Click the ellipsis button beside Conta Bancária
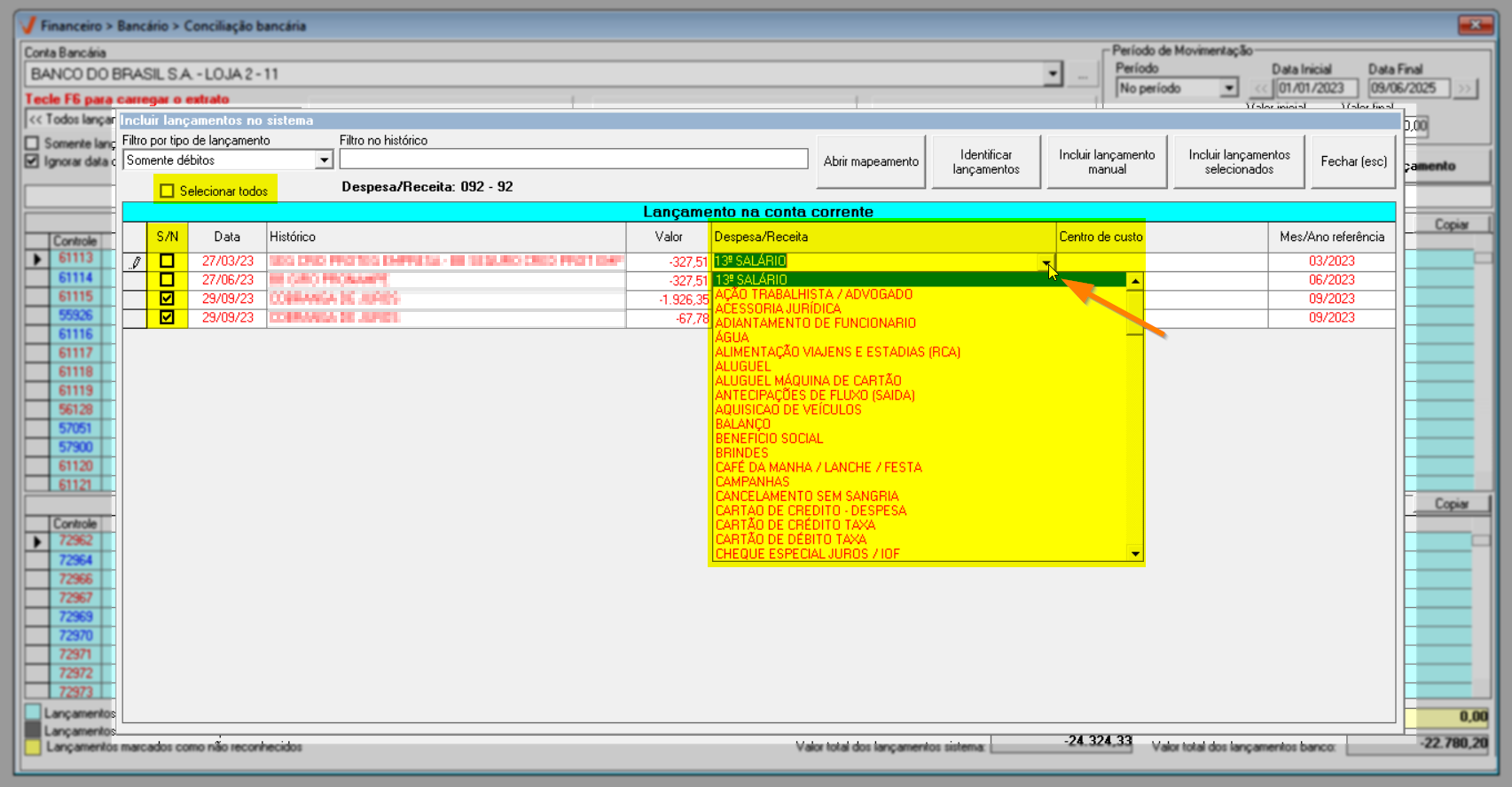The width and height of the screenshot is (1512, 787). 1082,74
